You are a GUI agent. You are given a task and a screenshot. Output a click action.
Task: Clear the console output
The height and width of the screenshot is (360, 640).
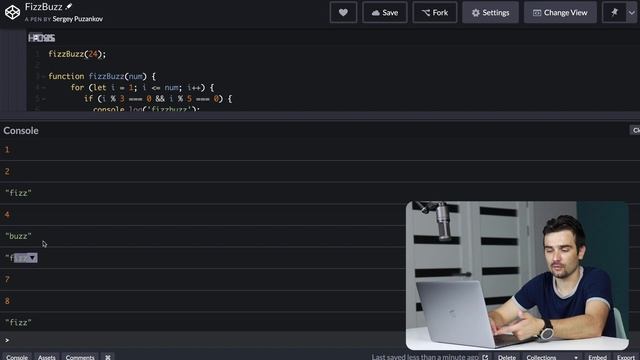[x=635, y=130]
